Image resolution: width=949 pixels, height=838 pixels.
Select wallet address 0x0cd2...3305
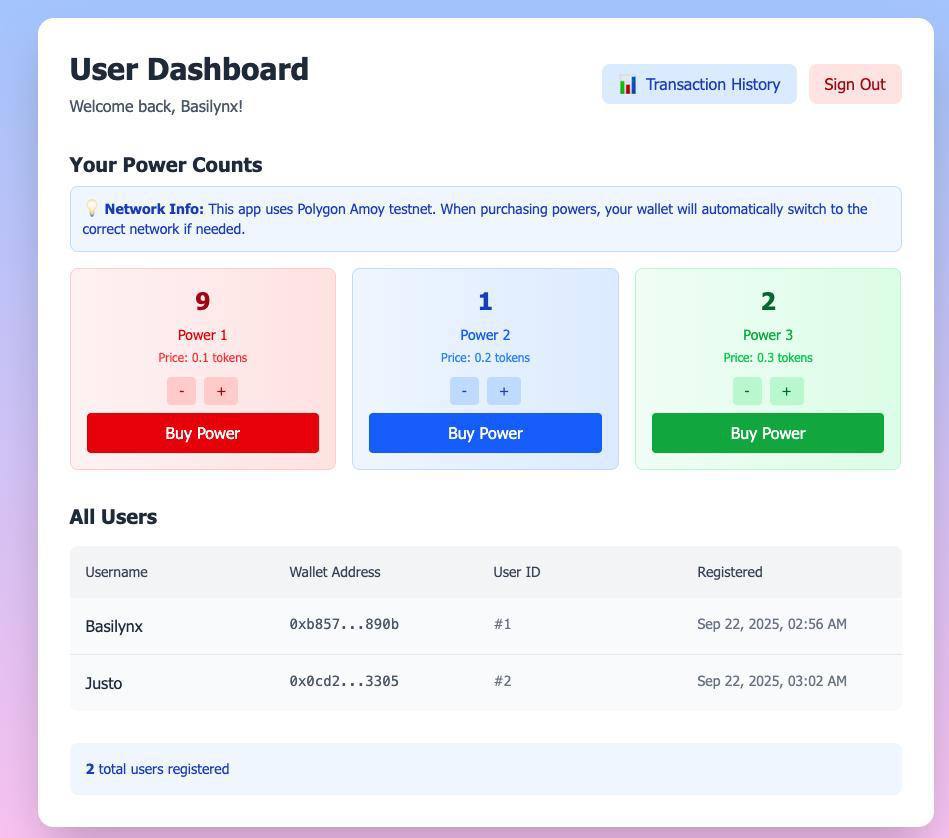(x=344, y=681)
